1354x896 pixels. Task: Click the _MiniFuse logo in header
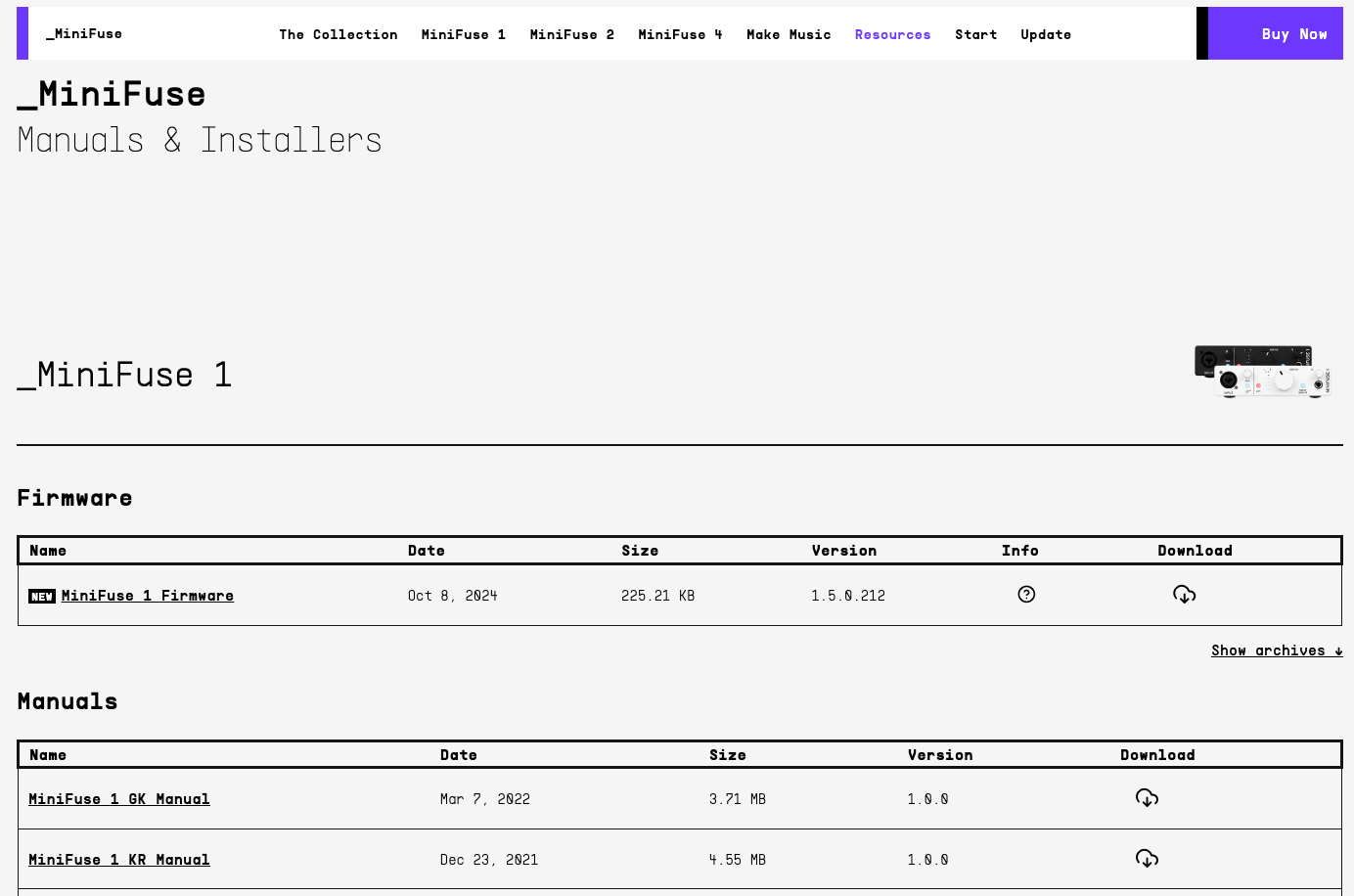(84, 34)
